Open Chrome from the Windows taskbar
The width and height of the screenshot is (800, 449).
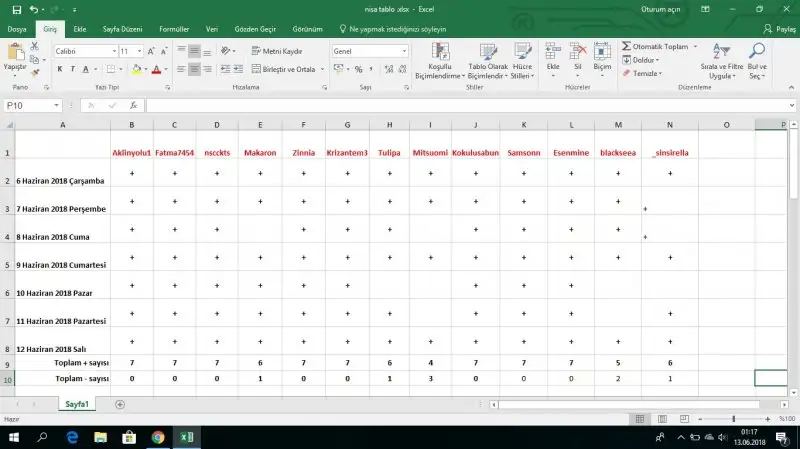click(x=158, y=437)
